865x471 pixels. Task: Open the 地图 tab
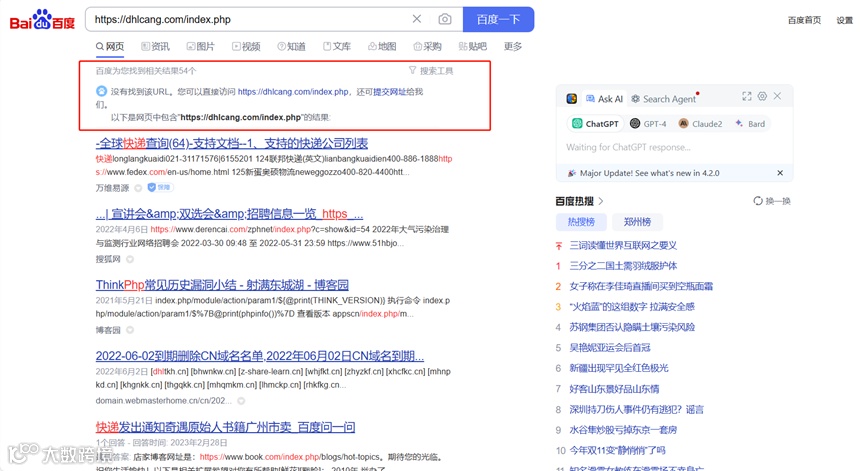click(382, 46)
